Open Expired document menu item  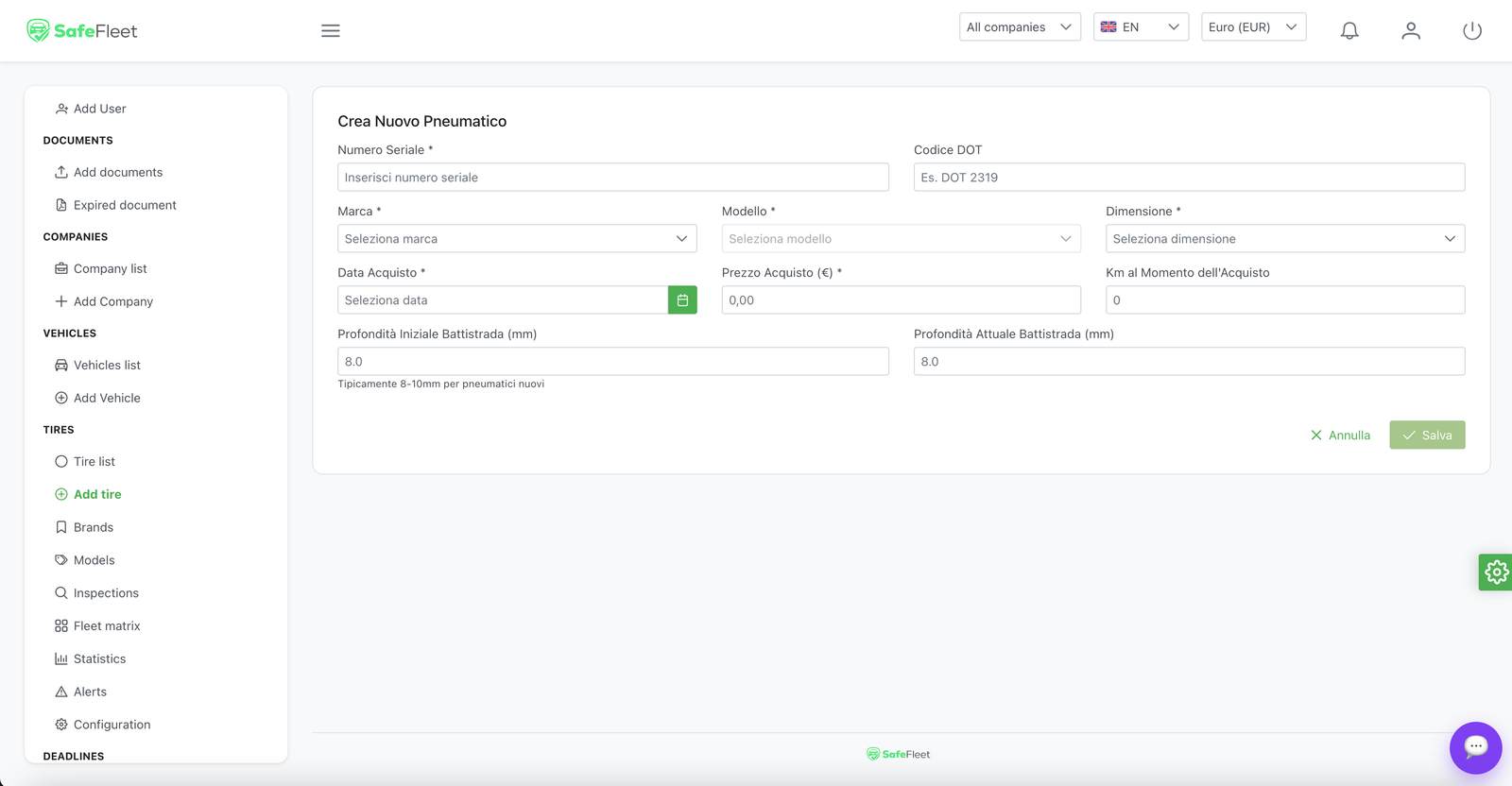pyautogui.click(x=125, y=205)
